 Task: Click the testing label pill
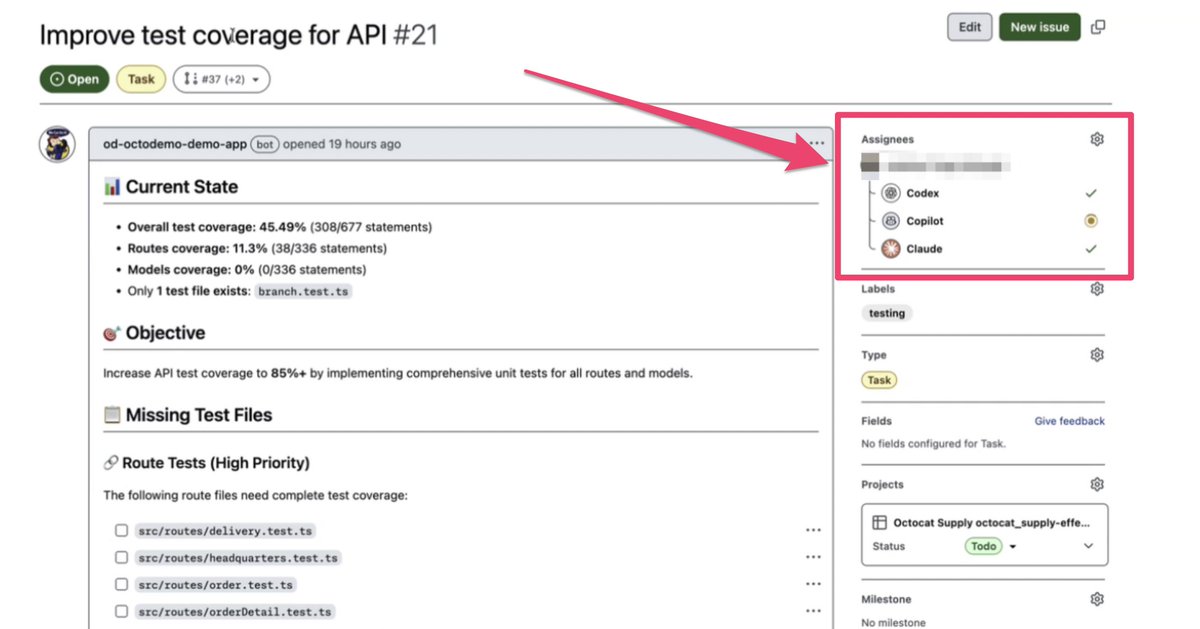[886, 313]
